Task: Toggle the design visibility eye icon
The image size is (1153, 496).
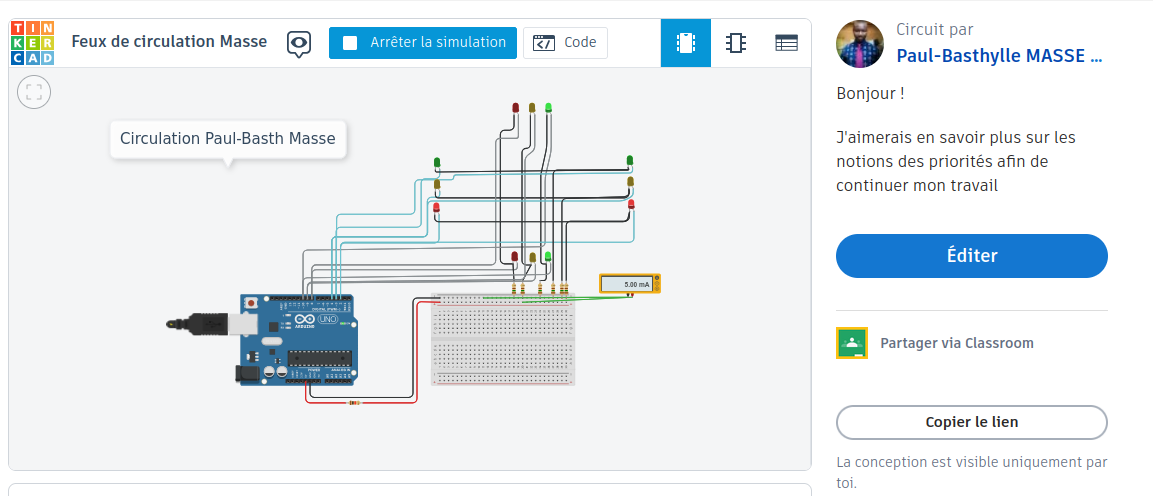Action: pyautogui.click(x=298, y=43)
